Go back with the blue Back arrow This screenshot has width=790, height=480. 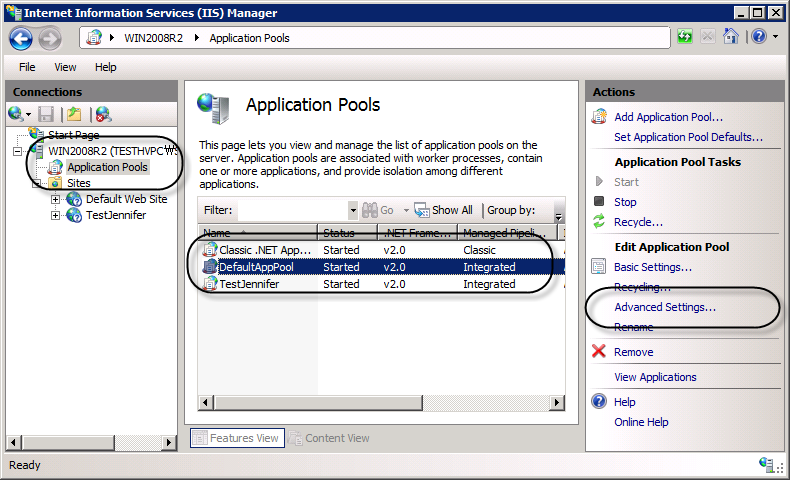click(x=21, y=38)
